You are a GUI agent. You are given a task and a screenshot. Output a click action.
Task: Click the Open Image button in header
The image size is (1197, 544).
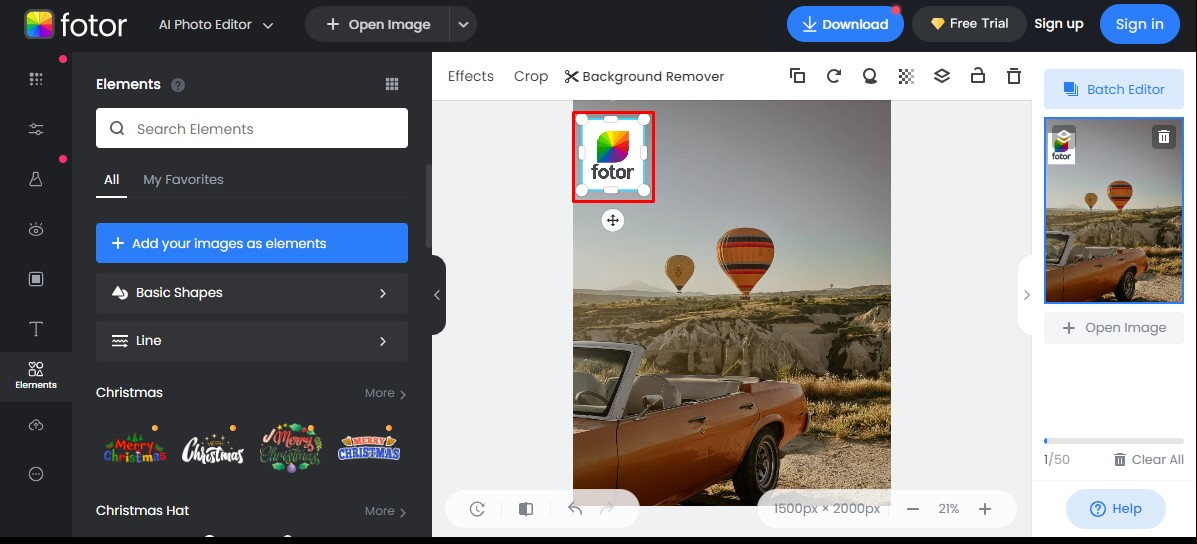[x=378, y=24]
